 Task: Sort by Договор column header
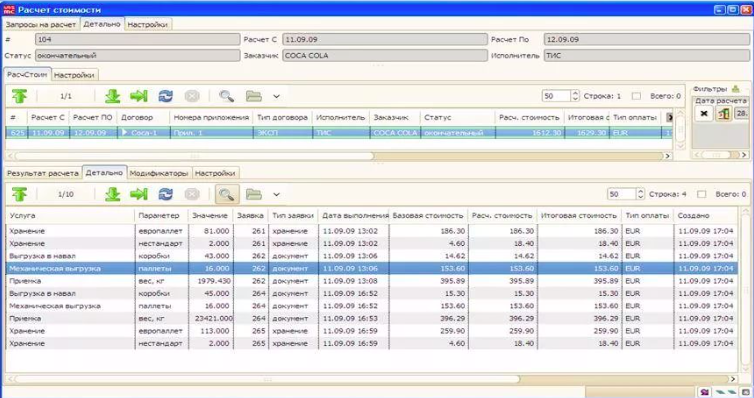tap(143, 117)
